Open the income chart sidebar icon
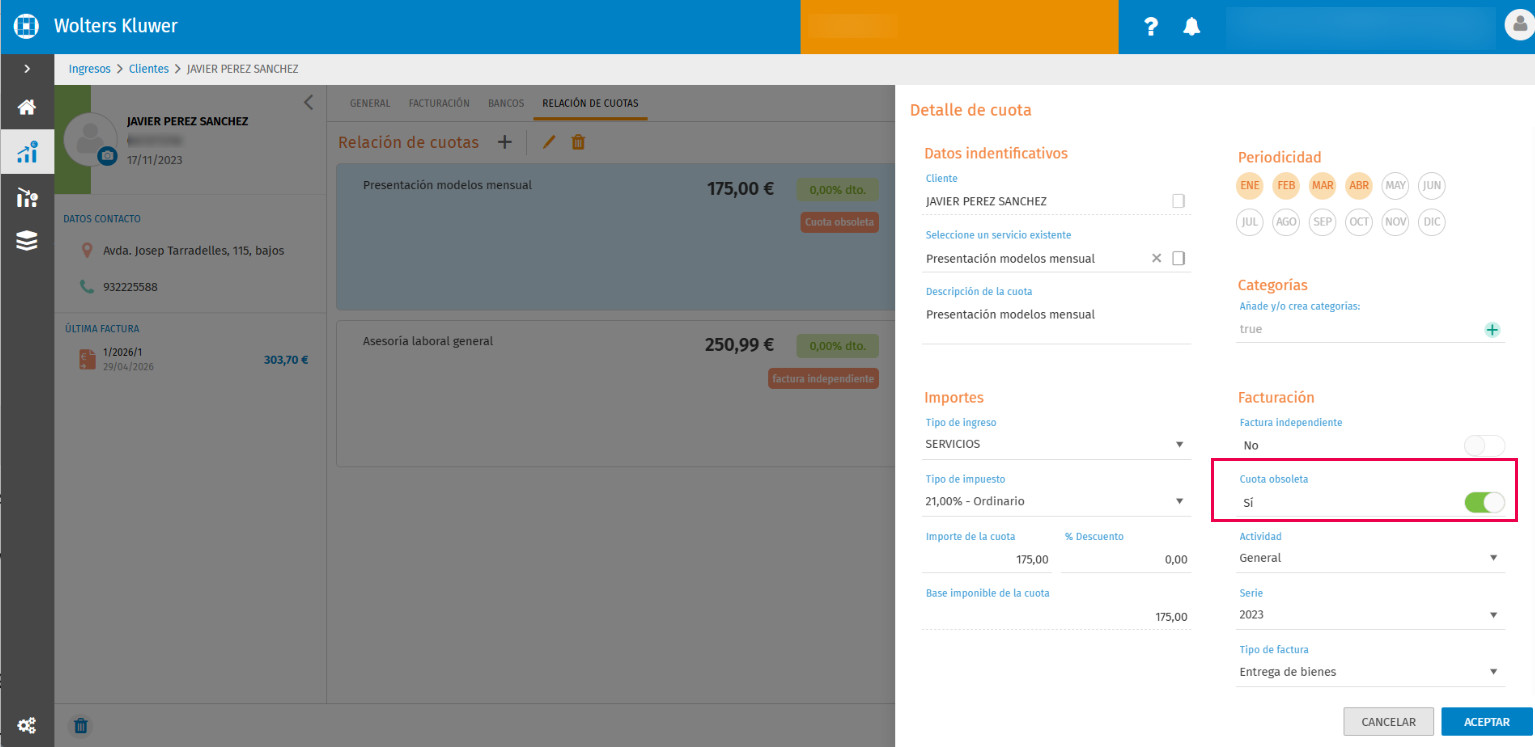 27,152
